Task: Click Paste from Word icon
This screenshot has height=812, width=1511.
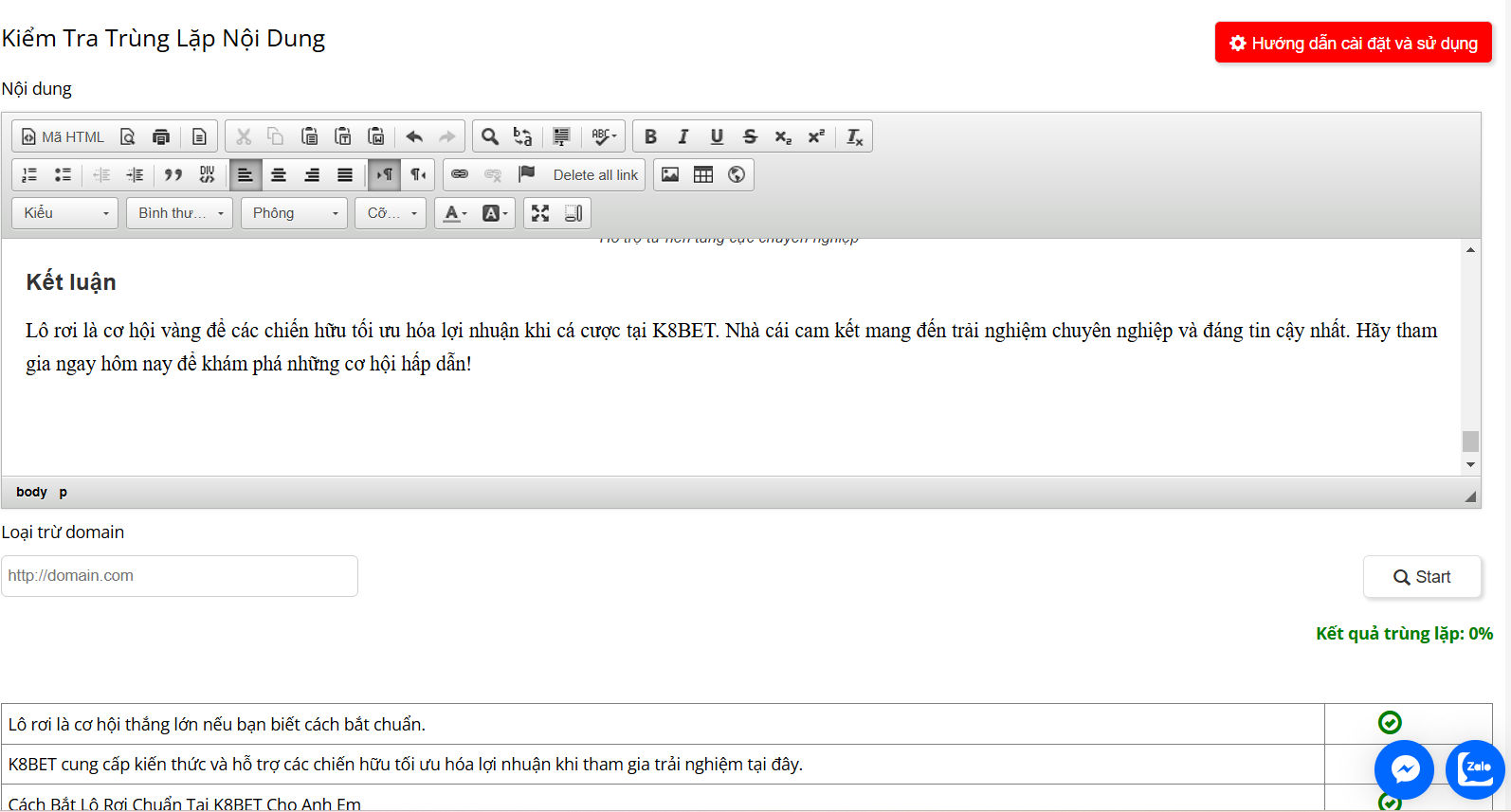Action: click(376, 136)
